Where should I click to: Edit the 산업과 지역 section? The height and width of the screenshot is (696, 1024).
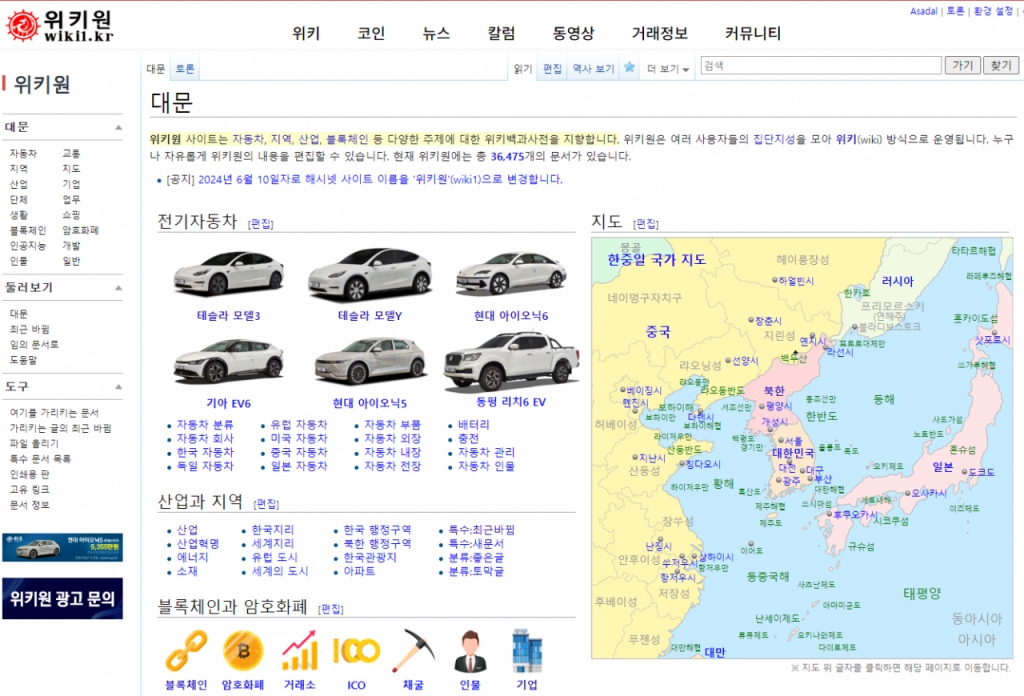pyautogui.click(x=266, y=504)
